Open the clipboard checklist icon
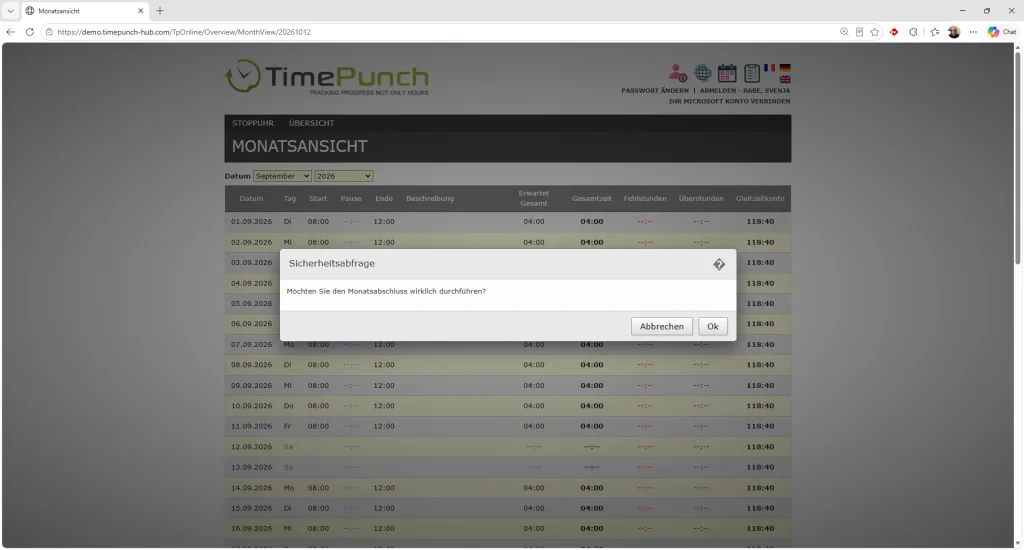1024x550 pixels. tap(752, 73)
